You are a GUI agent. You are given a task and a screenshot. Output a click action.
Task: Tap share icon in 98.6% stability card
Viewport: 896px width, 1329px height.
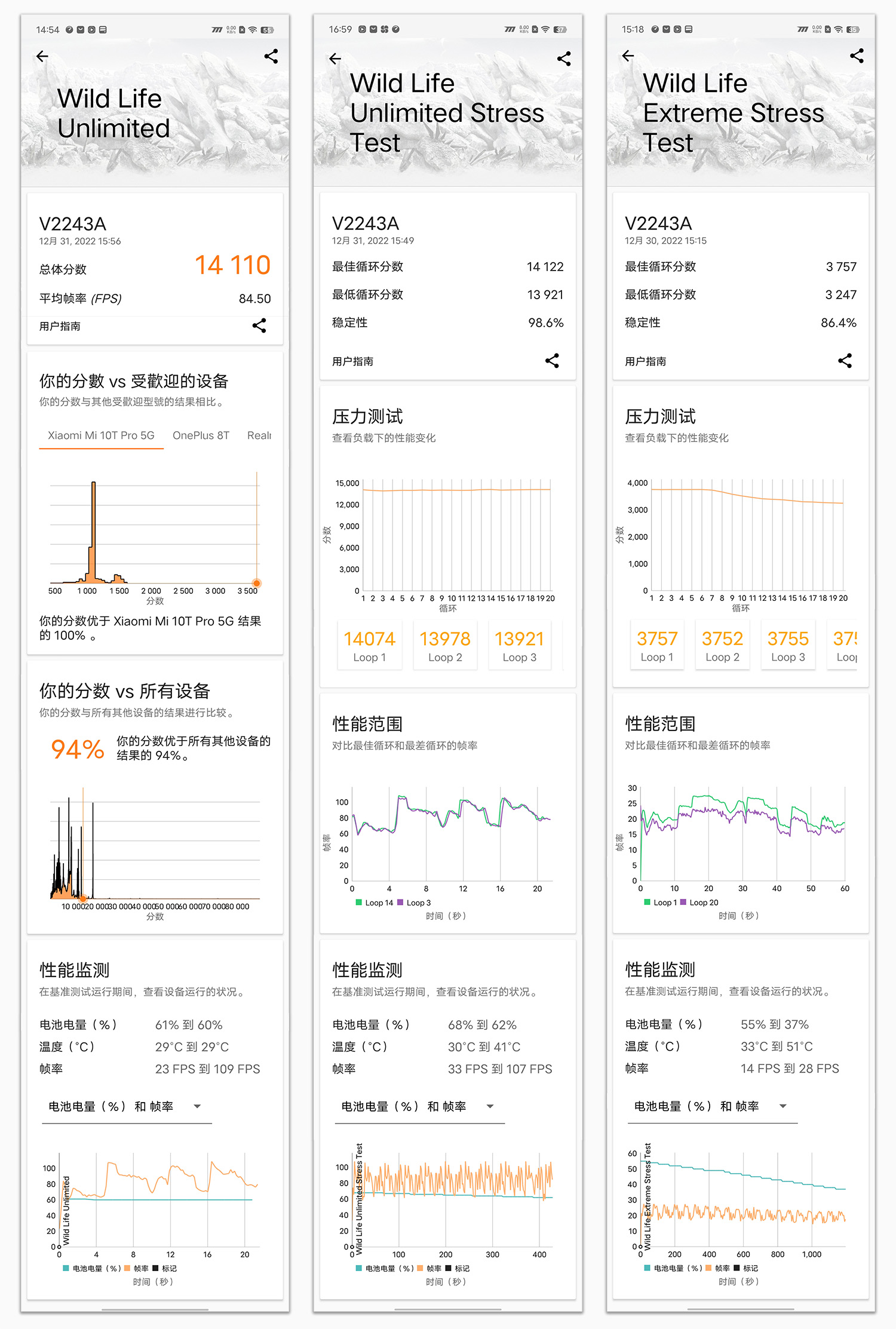pyautogui.click(x=553, y=361)
